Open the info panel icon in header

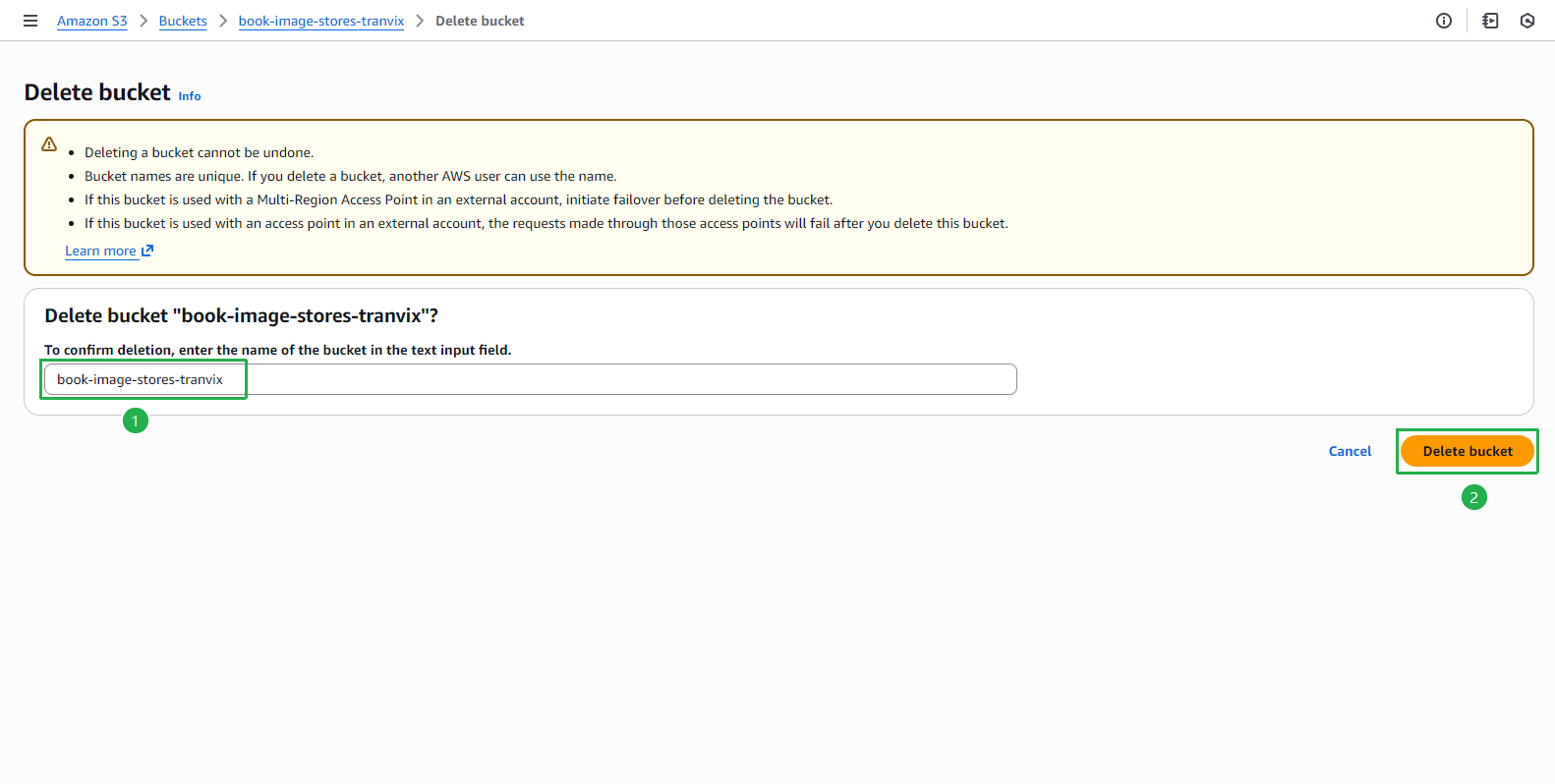point(1444,21)
